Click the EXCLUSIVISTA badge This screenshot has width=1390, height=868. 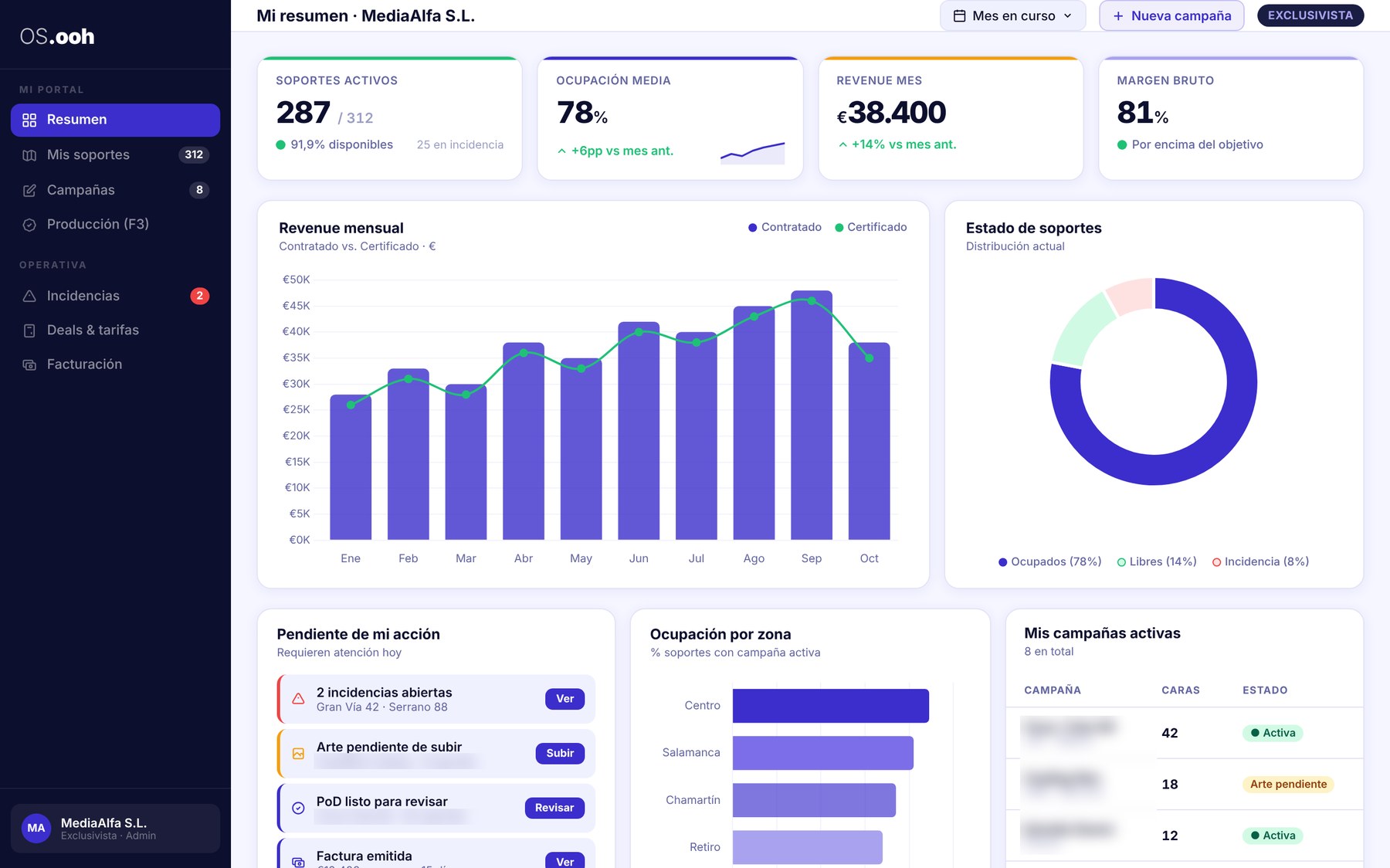pyautogui.click(x=1310, y=15)
